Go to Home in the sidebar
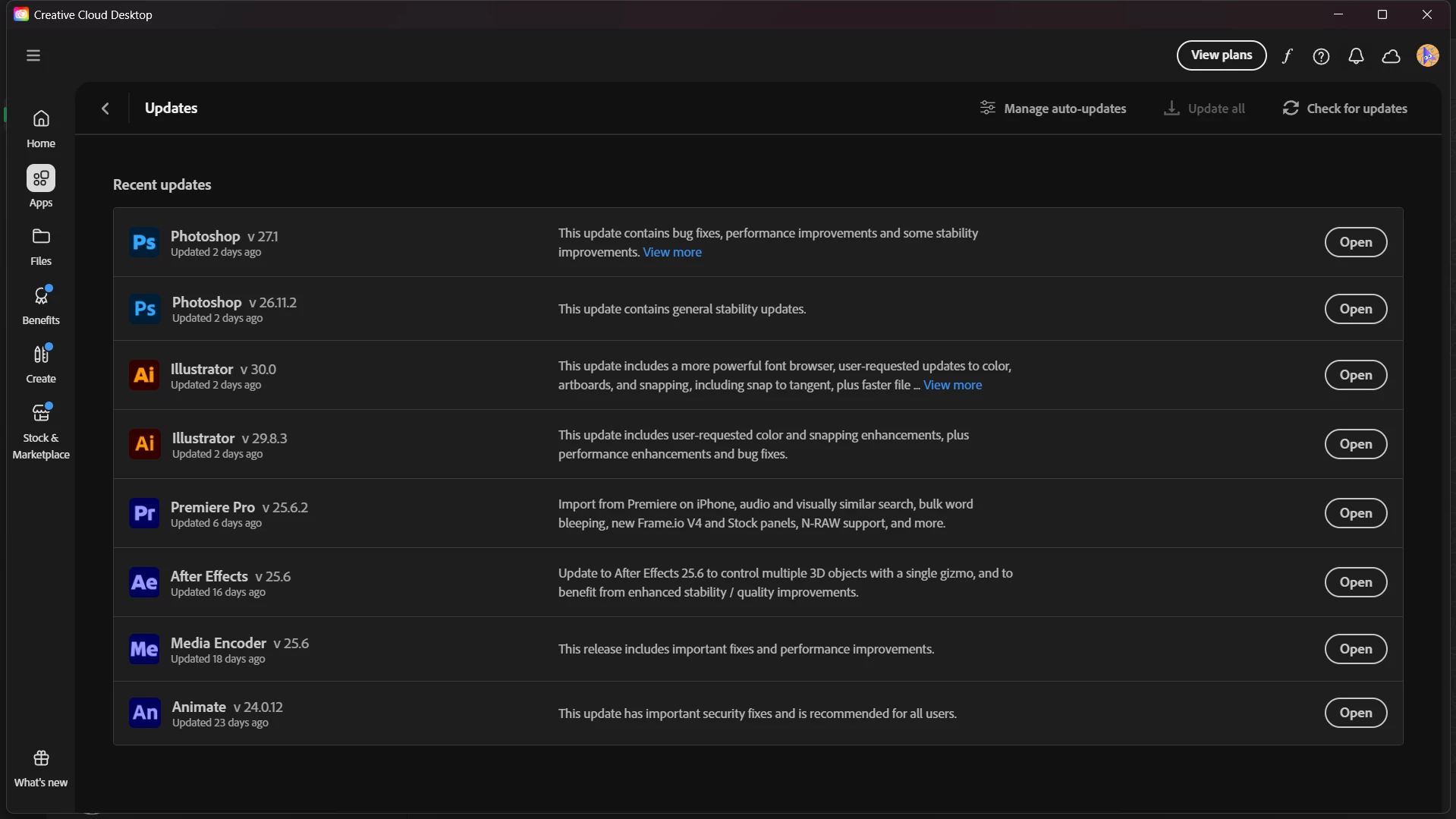1456x819 pixels. (41, 128)
